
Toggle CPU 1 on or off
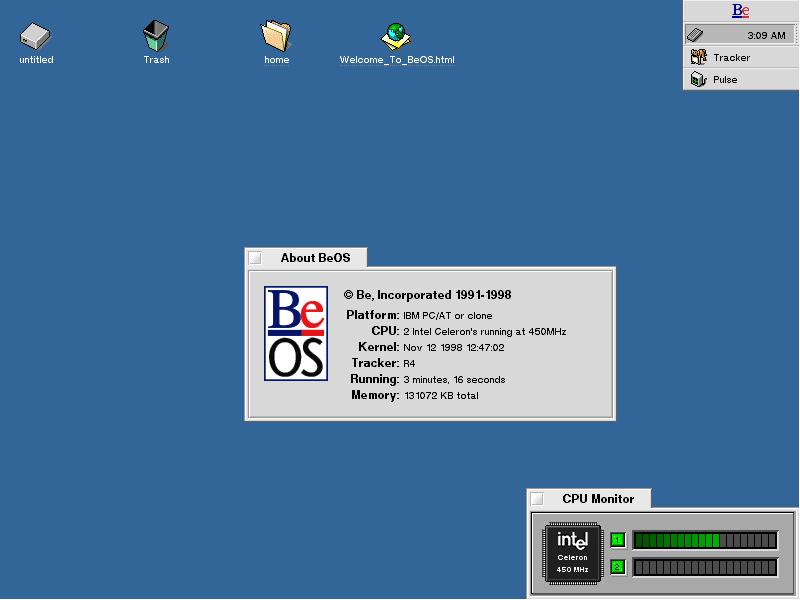click(x=618, y=540)
